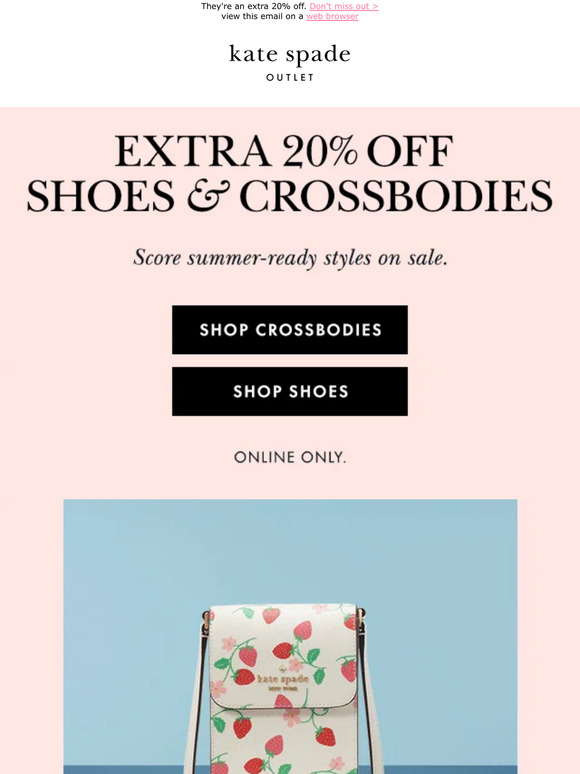
Task: Select the Shop Shoes button
Action: pos(290,391)
